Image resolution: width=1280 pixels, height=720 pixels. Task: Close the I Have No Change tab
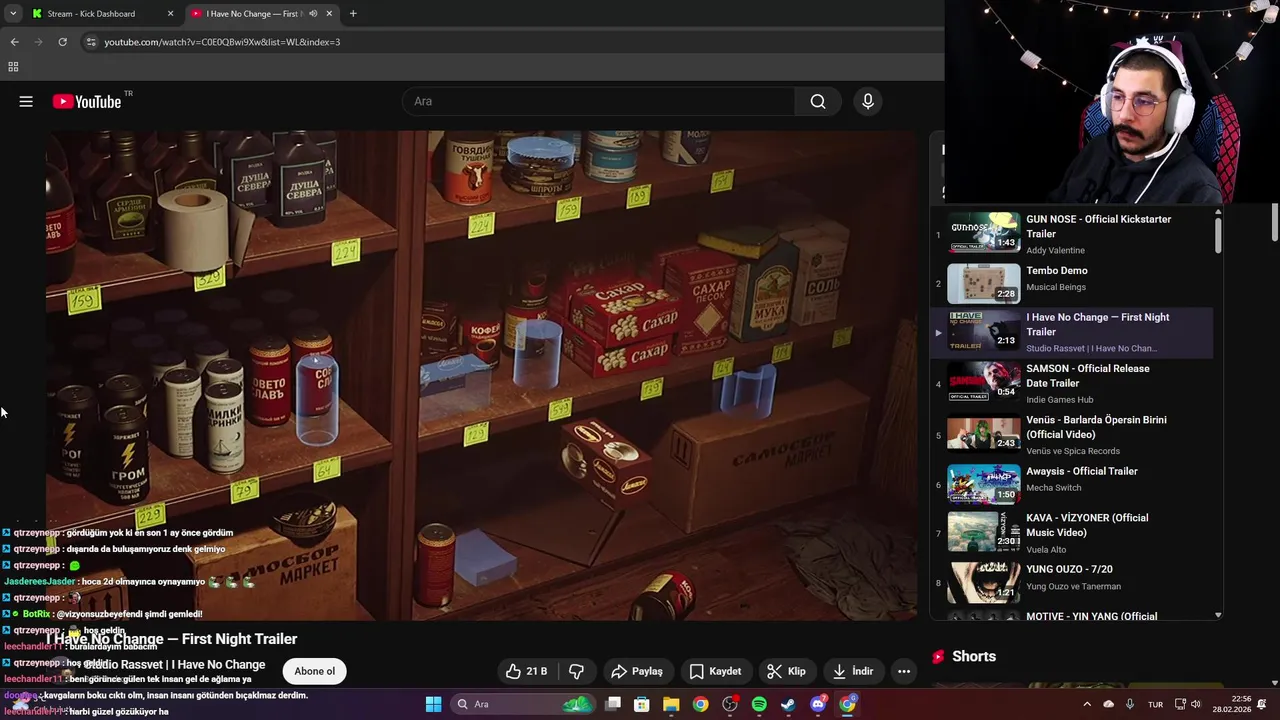coord(330,14)
